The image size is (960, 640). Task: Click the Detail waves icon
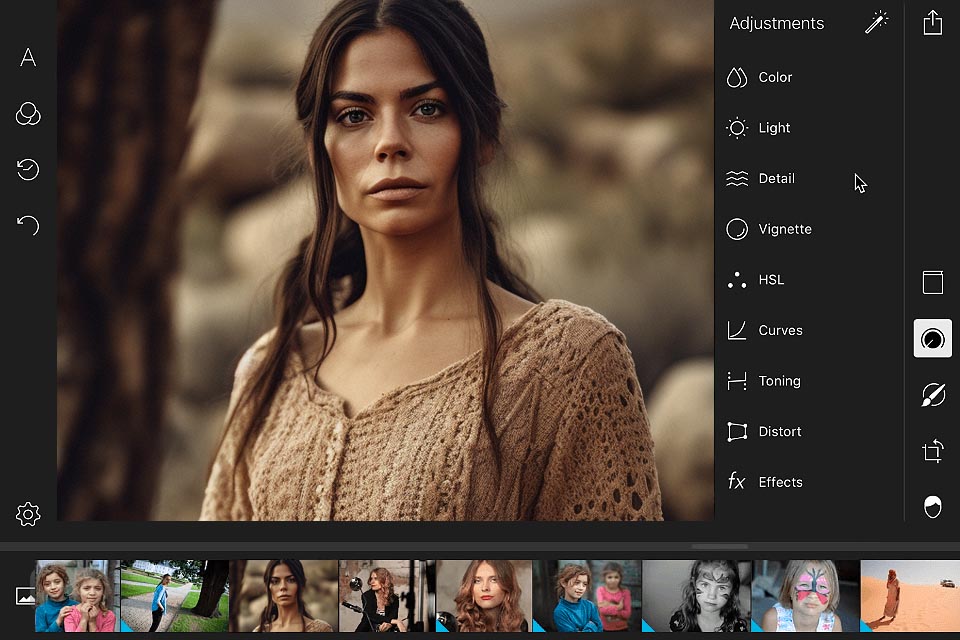(737, 178)
